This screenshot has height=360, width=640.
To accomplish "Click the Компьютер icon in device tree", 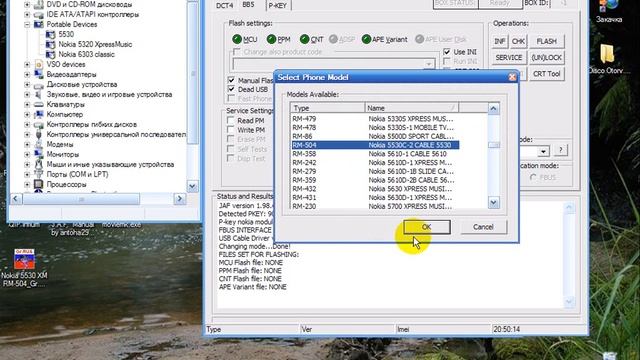I will [39, 115].
